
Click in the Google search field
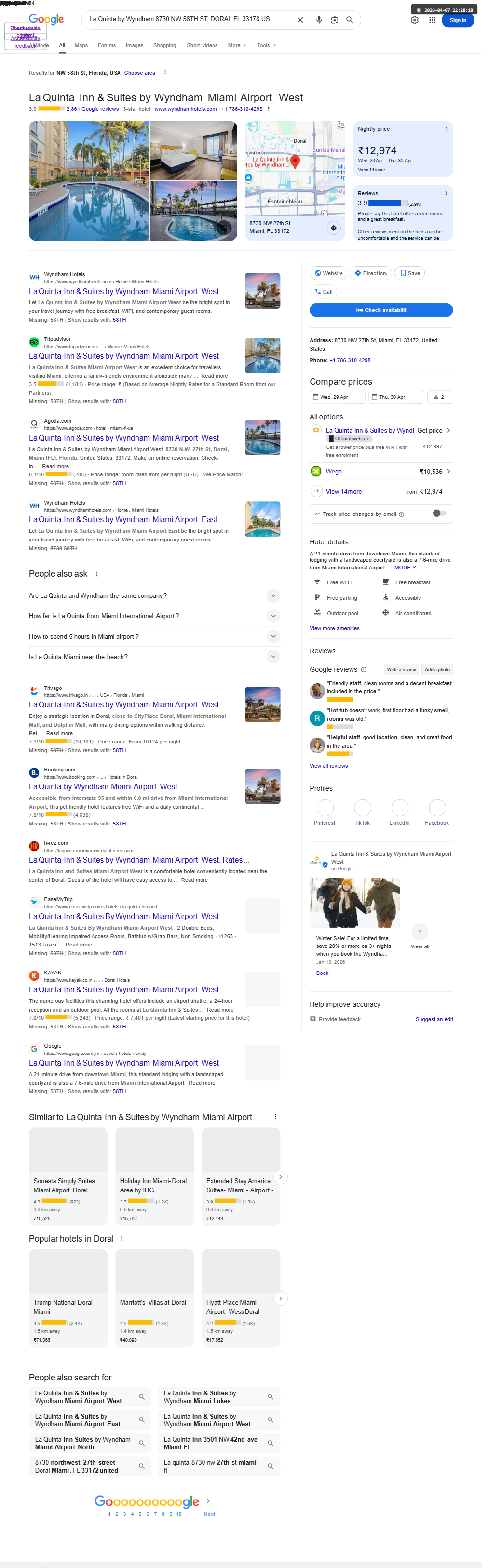pyautogui.click(x=189, y=19)
